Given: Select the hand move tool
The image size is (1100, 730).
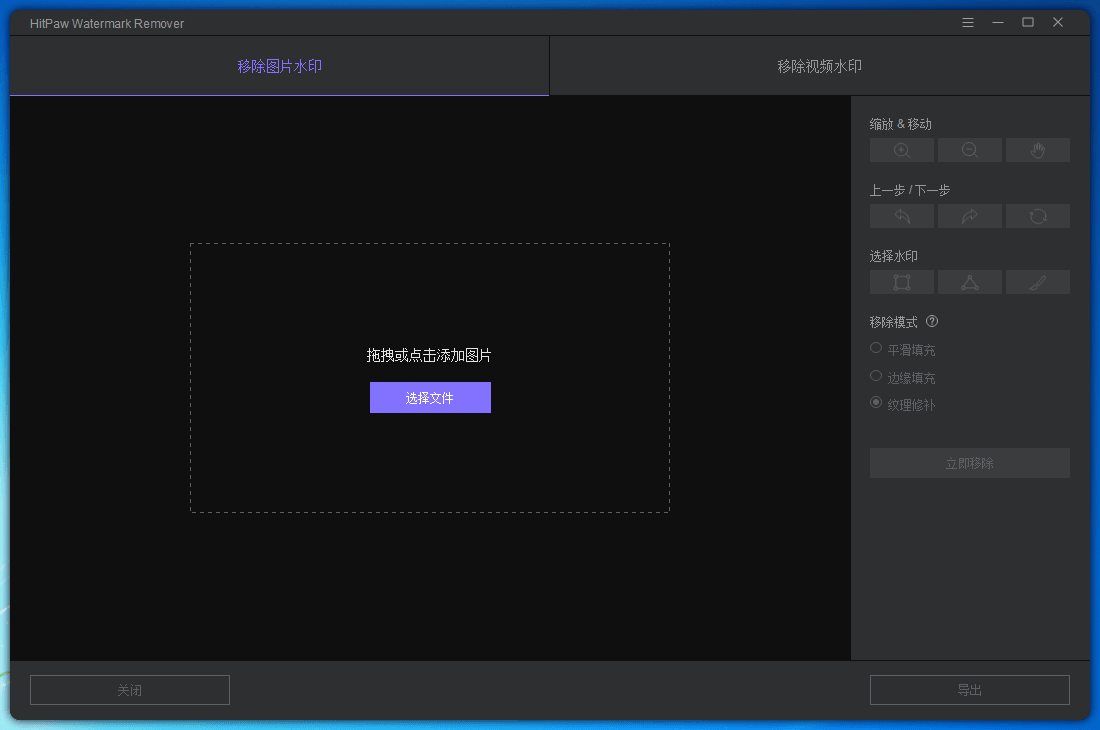Looking at the screenshot, I should click(1037, 150).
